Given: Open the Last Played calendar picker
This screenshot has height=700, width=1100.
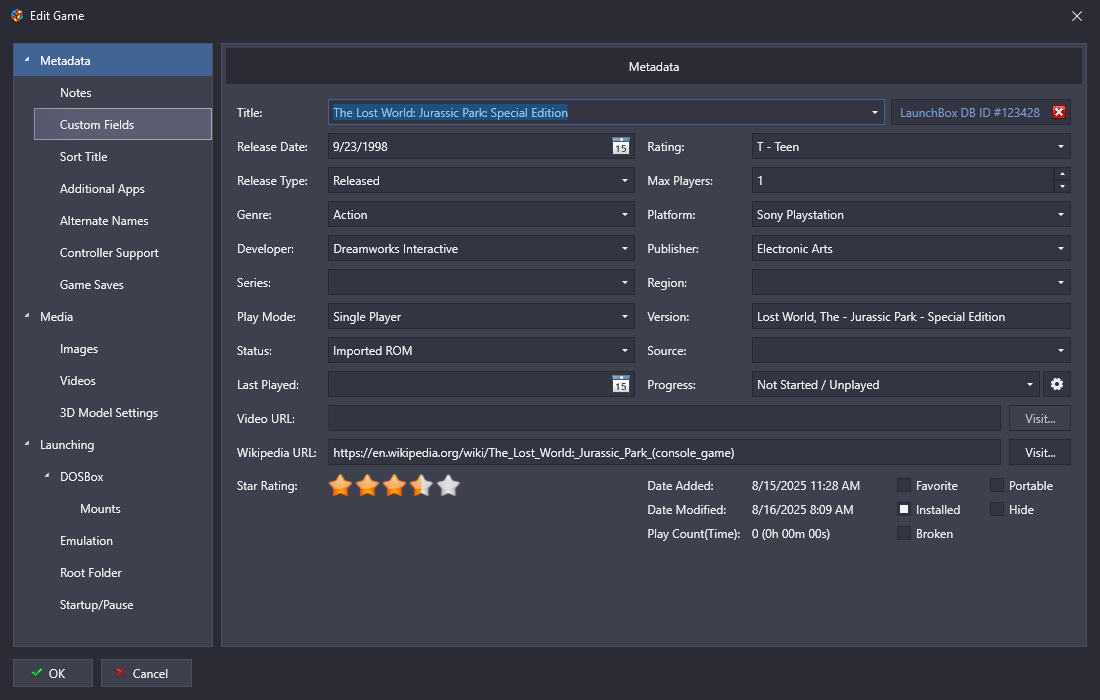Looking at the screenshot, I should coord(621,384).
